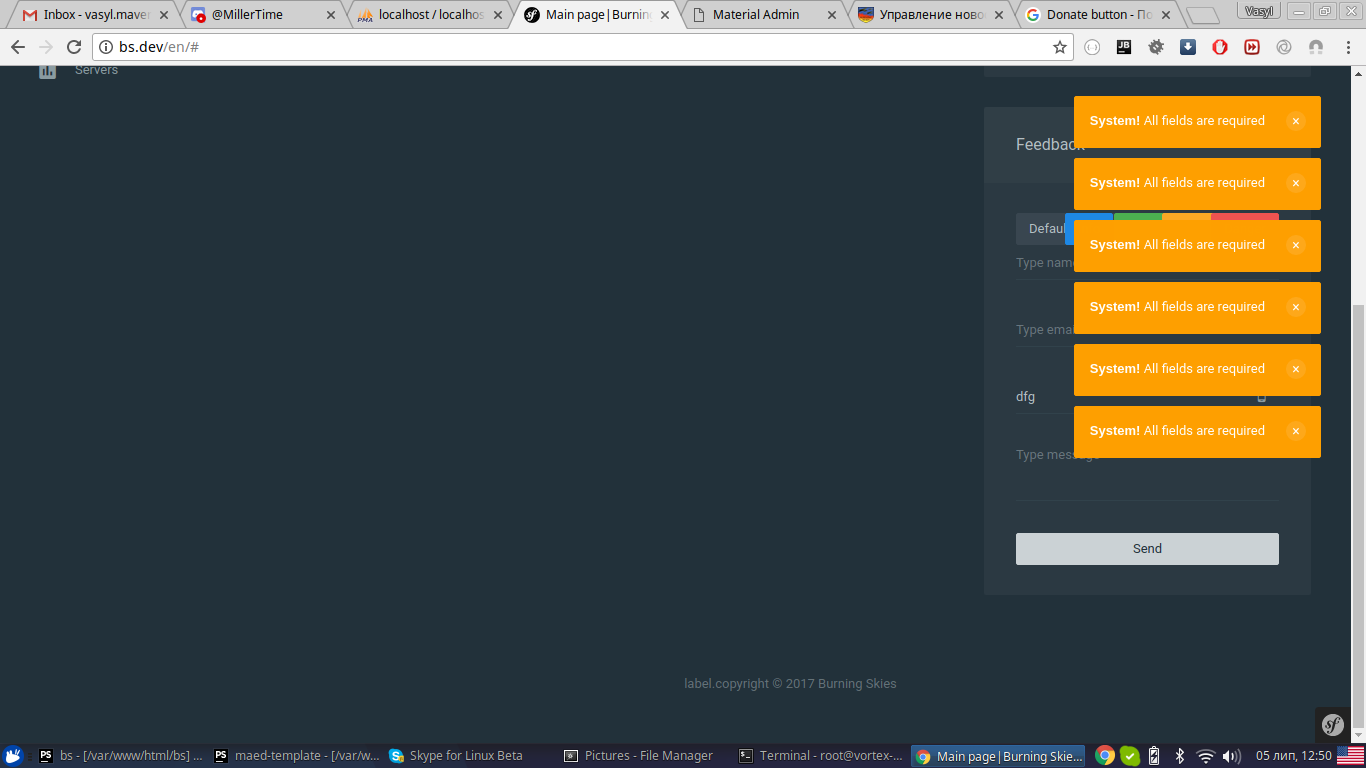Click the green checkmark tray icon

[1130, 756]
